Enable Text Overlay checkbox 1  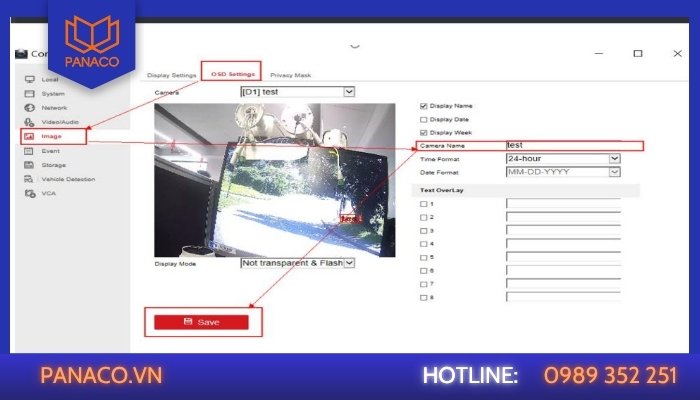tap(424, 204)
